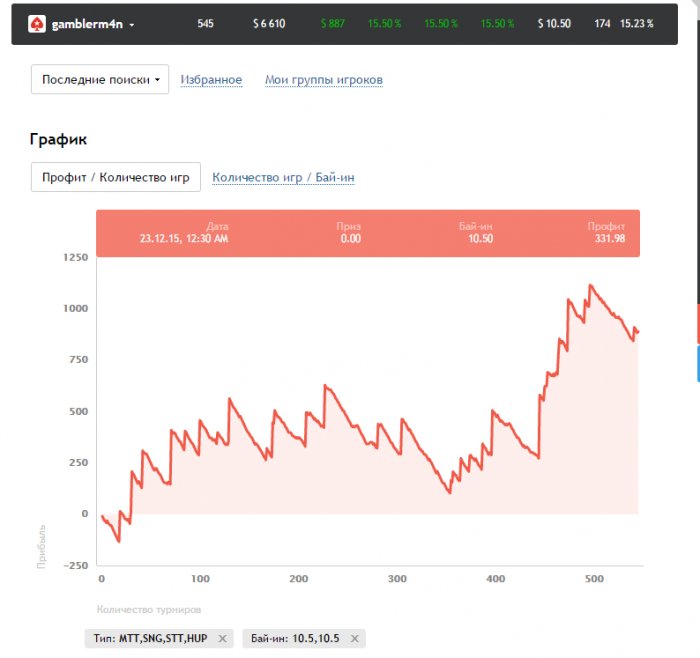Open the Избранное link
700x658 pixels.
click(211, 80)
